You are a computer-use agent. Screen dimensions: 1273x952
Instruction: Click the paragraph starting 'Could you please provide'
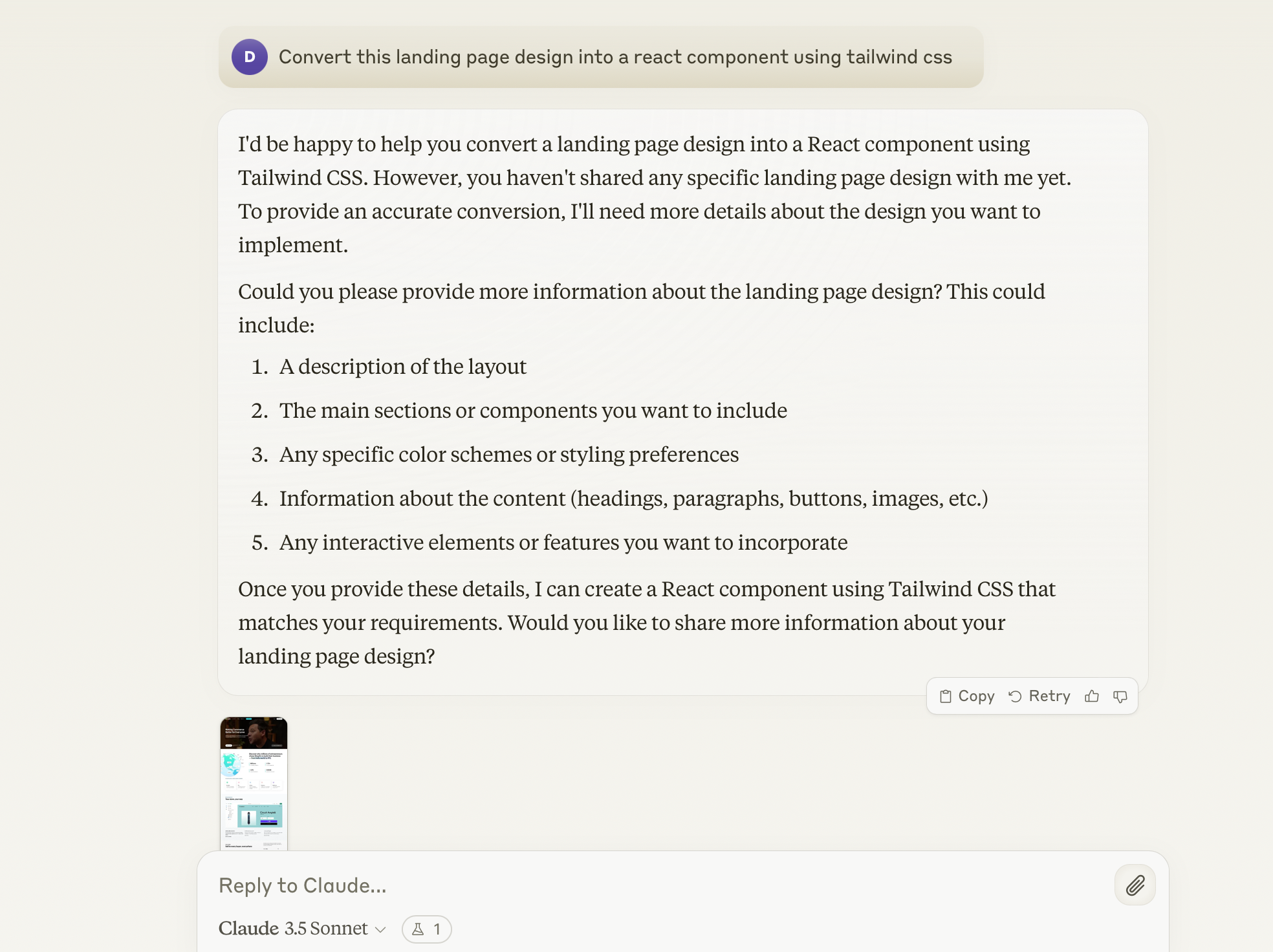(x=642, y=308)
